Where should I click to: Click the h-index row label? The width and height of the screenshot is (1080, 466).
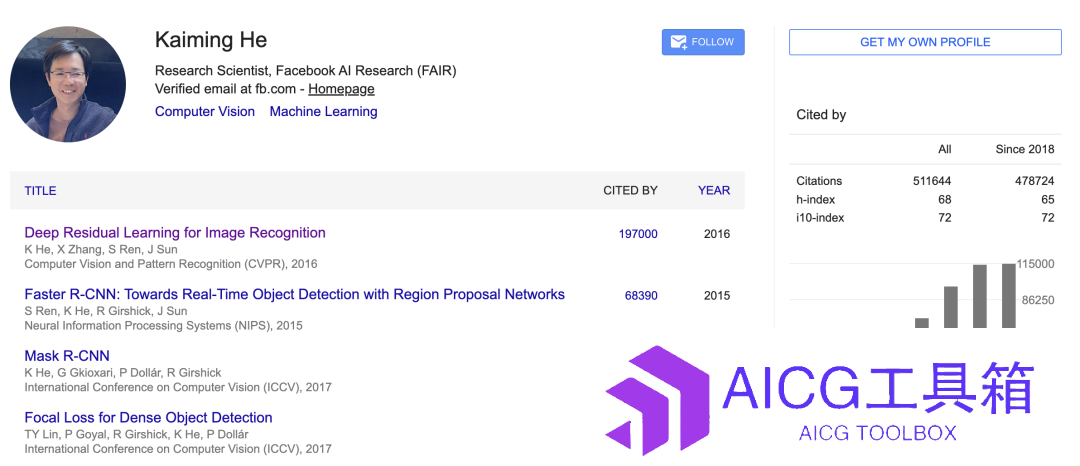(814, 200)
